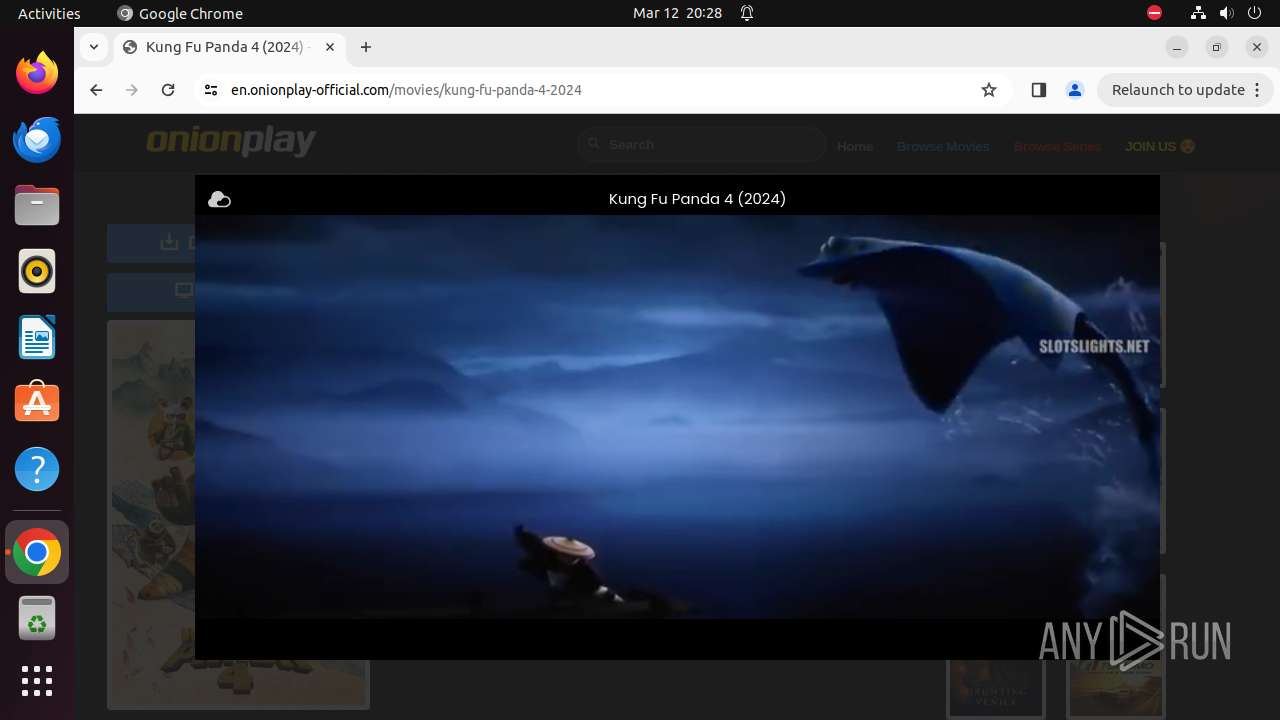The width and height of the screenshot is (1280, 720).
Task: Open the clock calendar Mar 12 20:28
Action: (x=677, y=13)
